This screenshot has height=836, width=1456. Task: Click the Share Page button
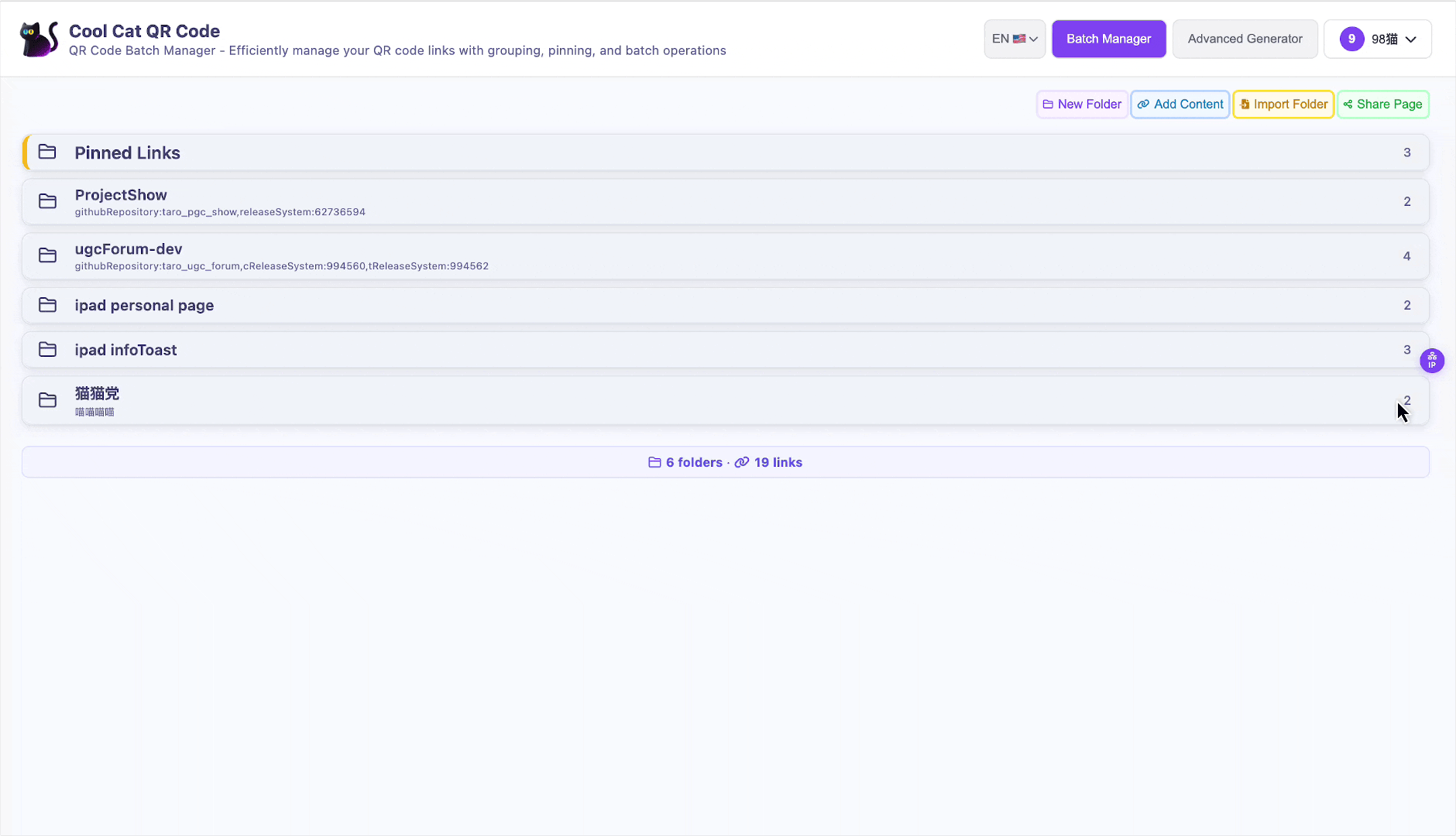pos(1382,104)
